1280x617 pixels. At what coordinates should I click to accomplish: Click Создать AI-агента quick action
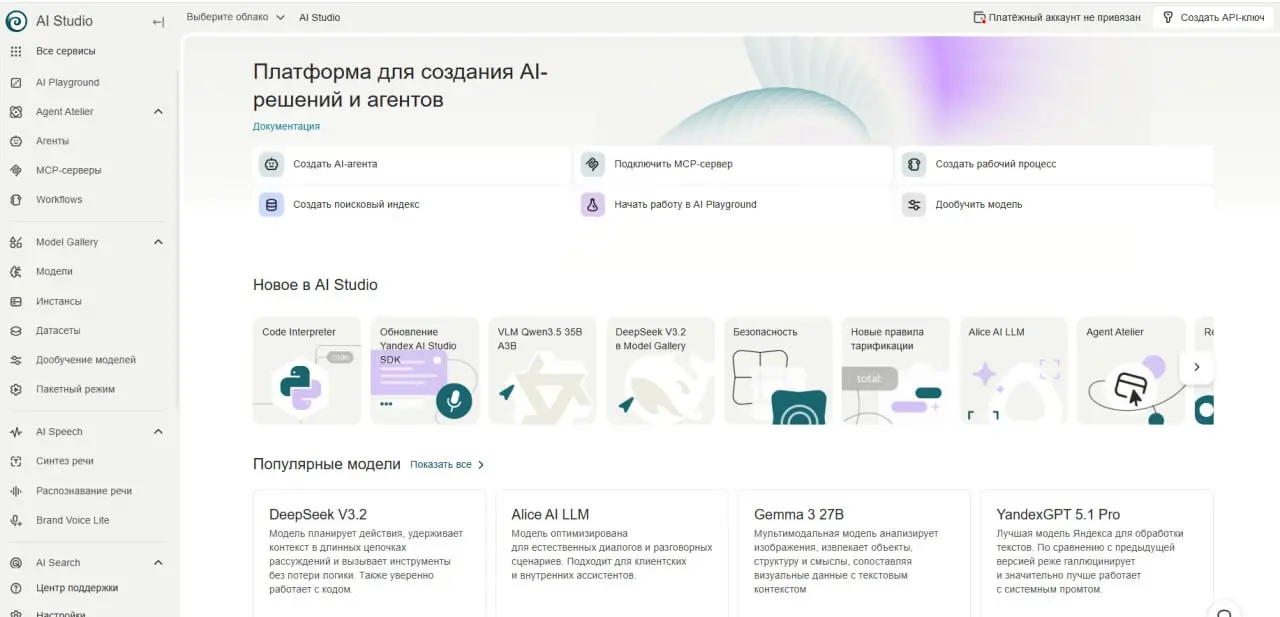411,164
